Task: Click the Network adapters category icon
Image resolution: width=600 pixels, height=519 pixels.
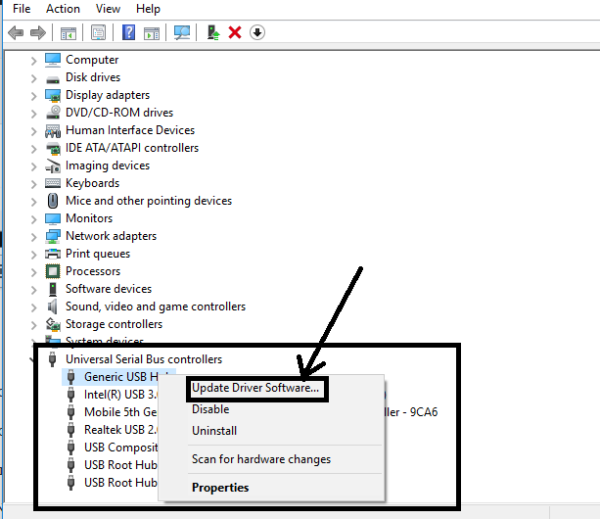Action: 53,237
